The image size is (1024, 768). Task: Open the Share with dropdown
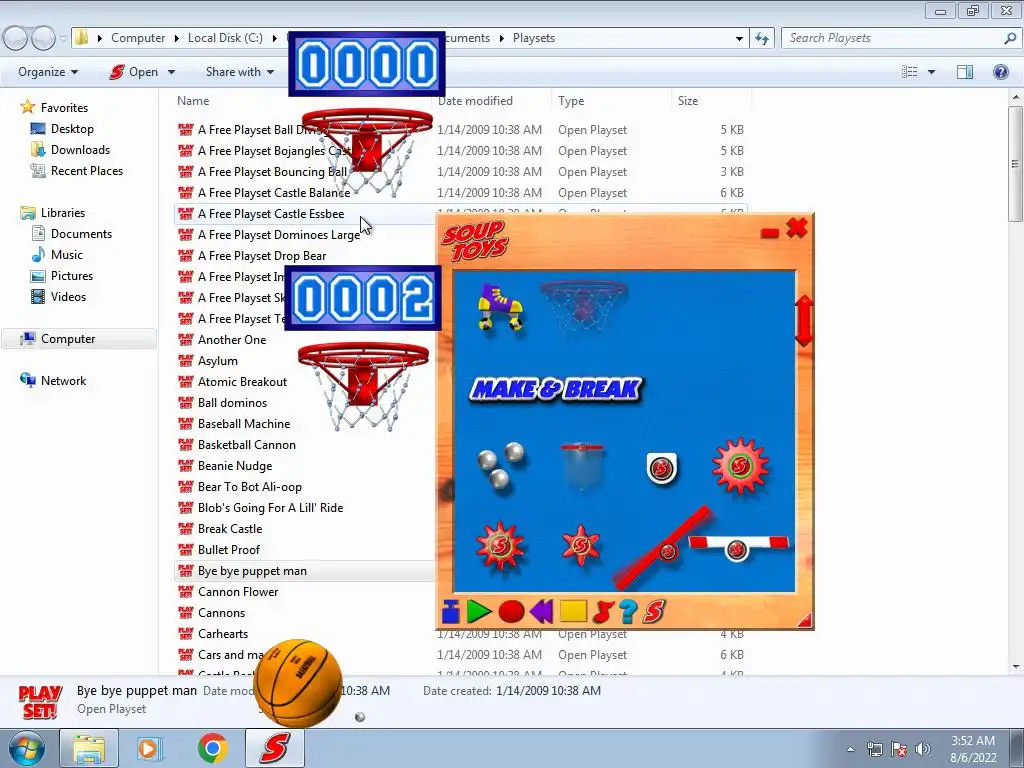[x=239, y=72]
